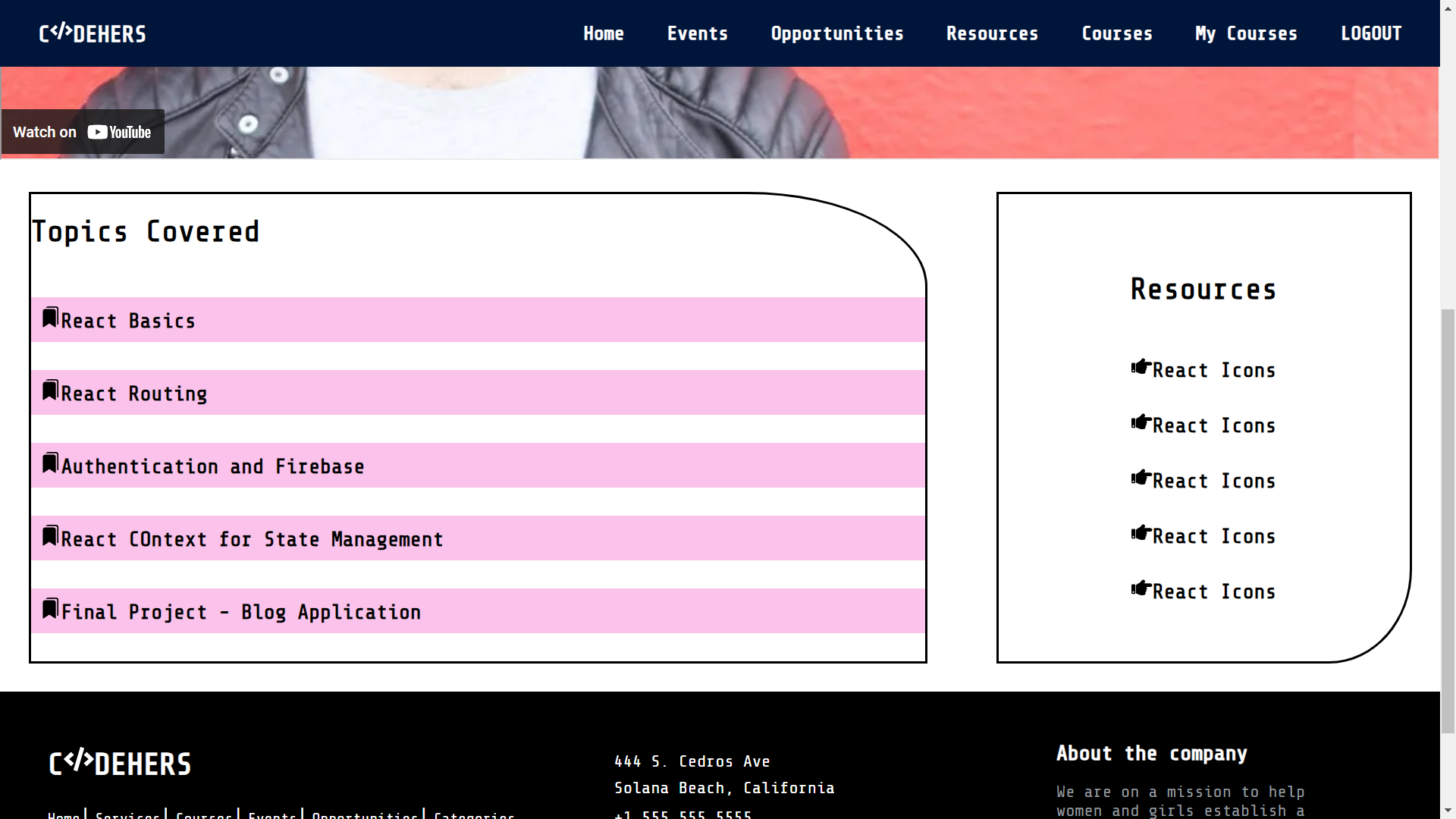Screen dimensions: 1456x819
Task: Go to My Courses in navbar
Action: tap(1246, 33)
